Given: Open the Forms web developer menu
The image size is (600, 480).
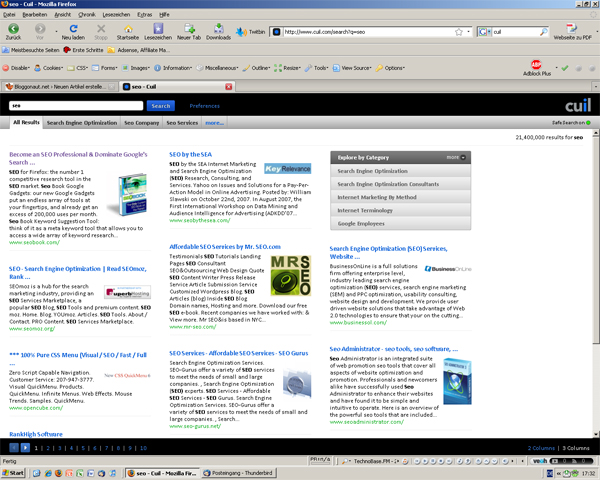Looking at the screenshot, I should tap(104, 68).
